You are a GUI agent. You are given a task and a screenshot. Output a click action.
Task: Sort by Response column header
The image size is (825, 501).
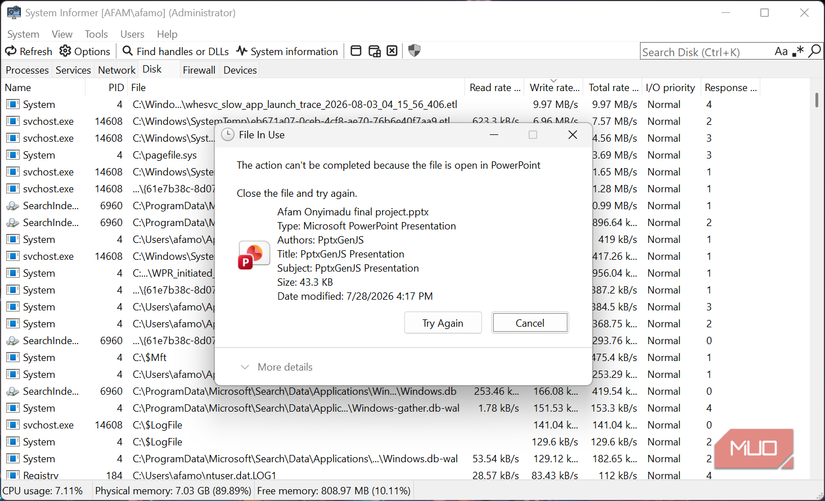coord(730,87)
